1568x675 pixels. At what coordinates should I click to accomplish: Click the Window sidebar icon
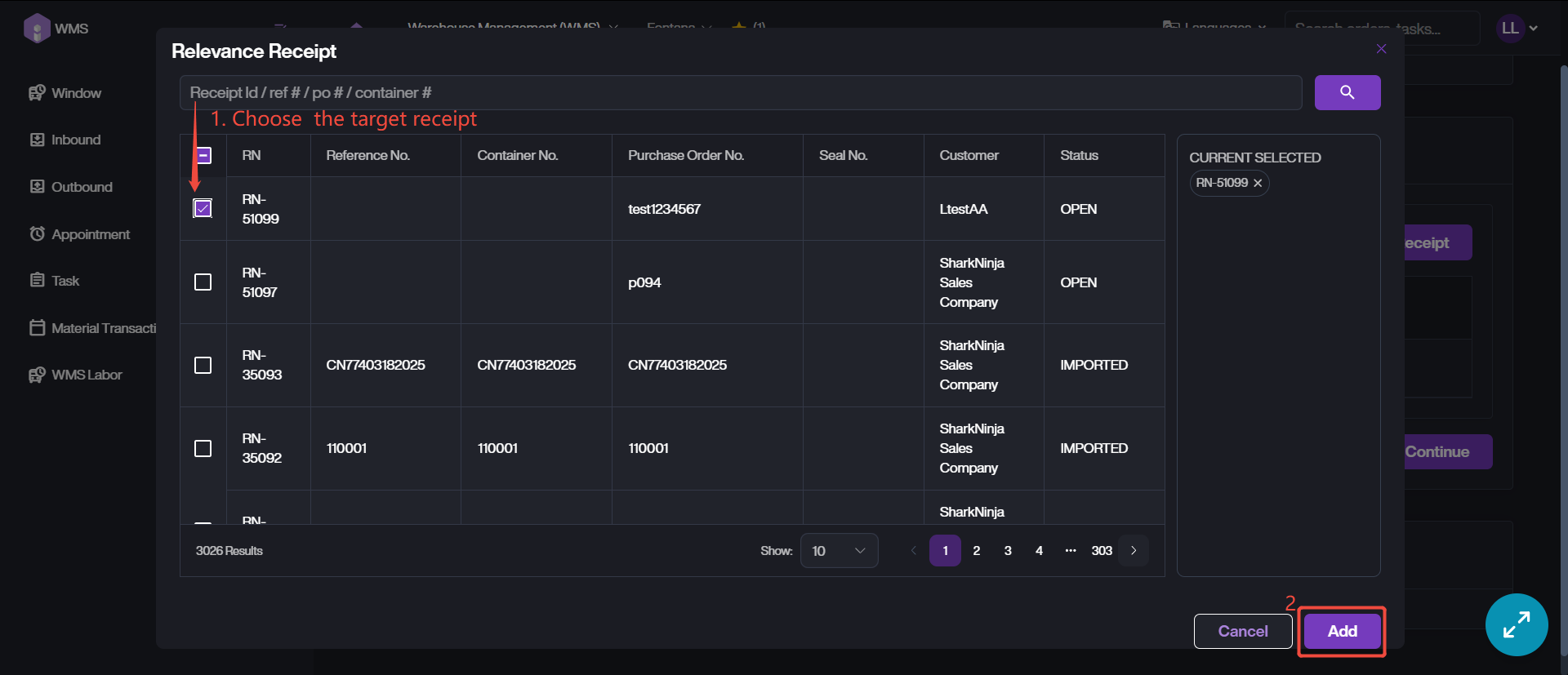click(37, 93)
